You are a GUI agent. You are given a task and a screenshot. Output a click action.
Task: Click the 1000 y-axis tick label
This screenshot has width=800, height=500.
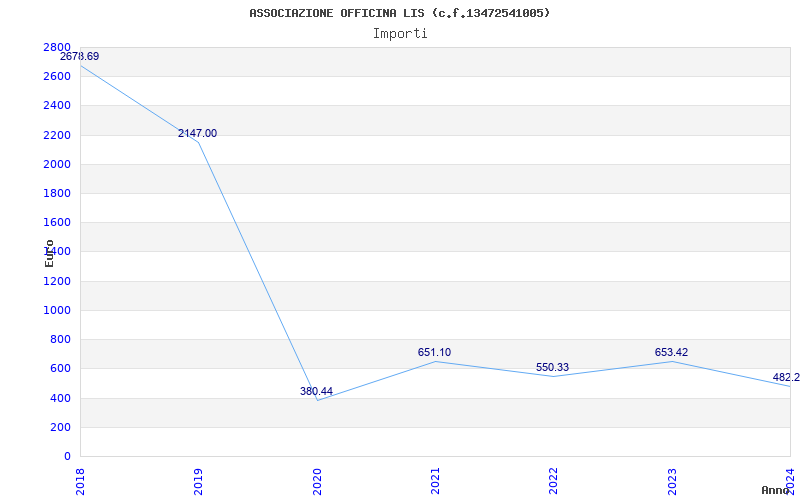[x=57, y=310]
